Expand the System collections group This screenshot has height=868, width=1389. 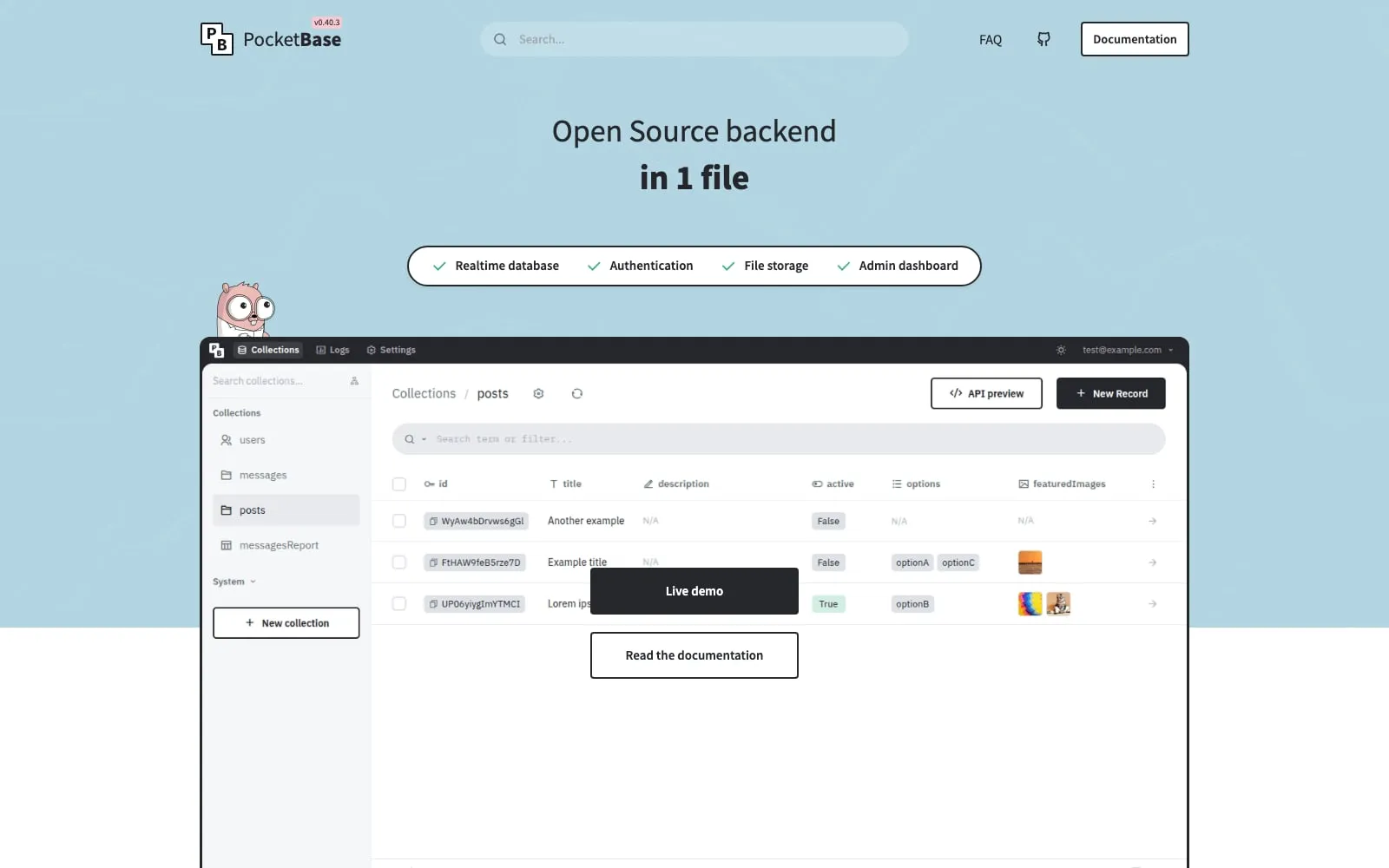(234, 582)
